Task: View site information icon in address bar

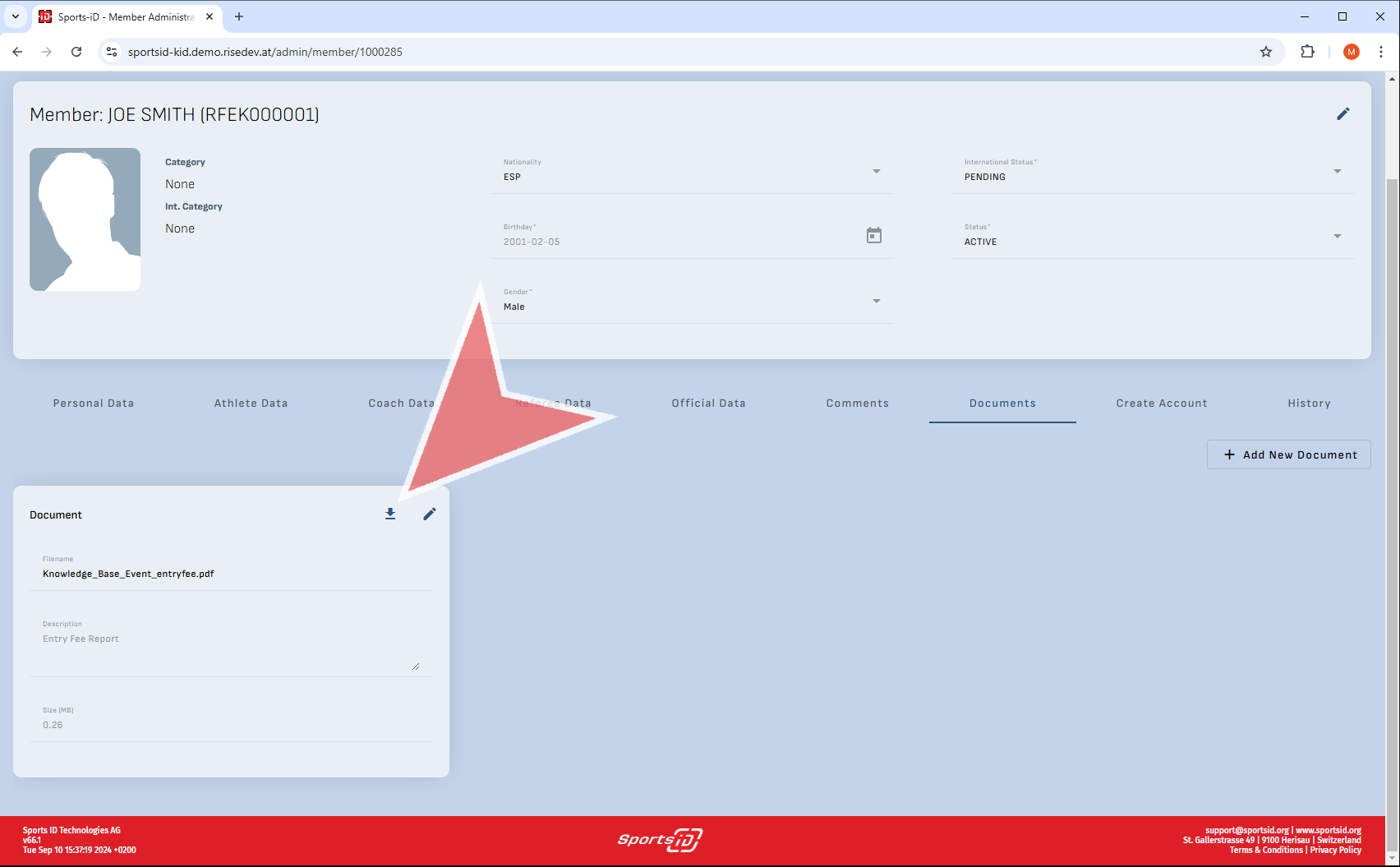Action: tap(112, 52)
